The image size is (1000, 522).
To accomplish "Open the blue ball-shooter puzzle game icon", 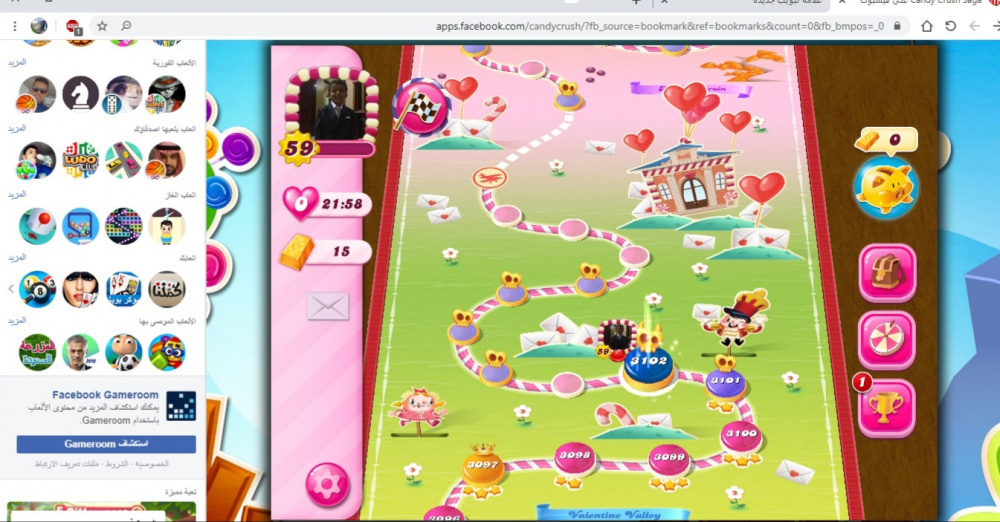I will click(80, 226).
